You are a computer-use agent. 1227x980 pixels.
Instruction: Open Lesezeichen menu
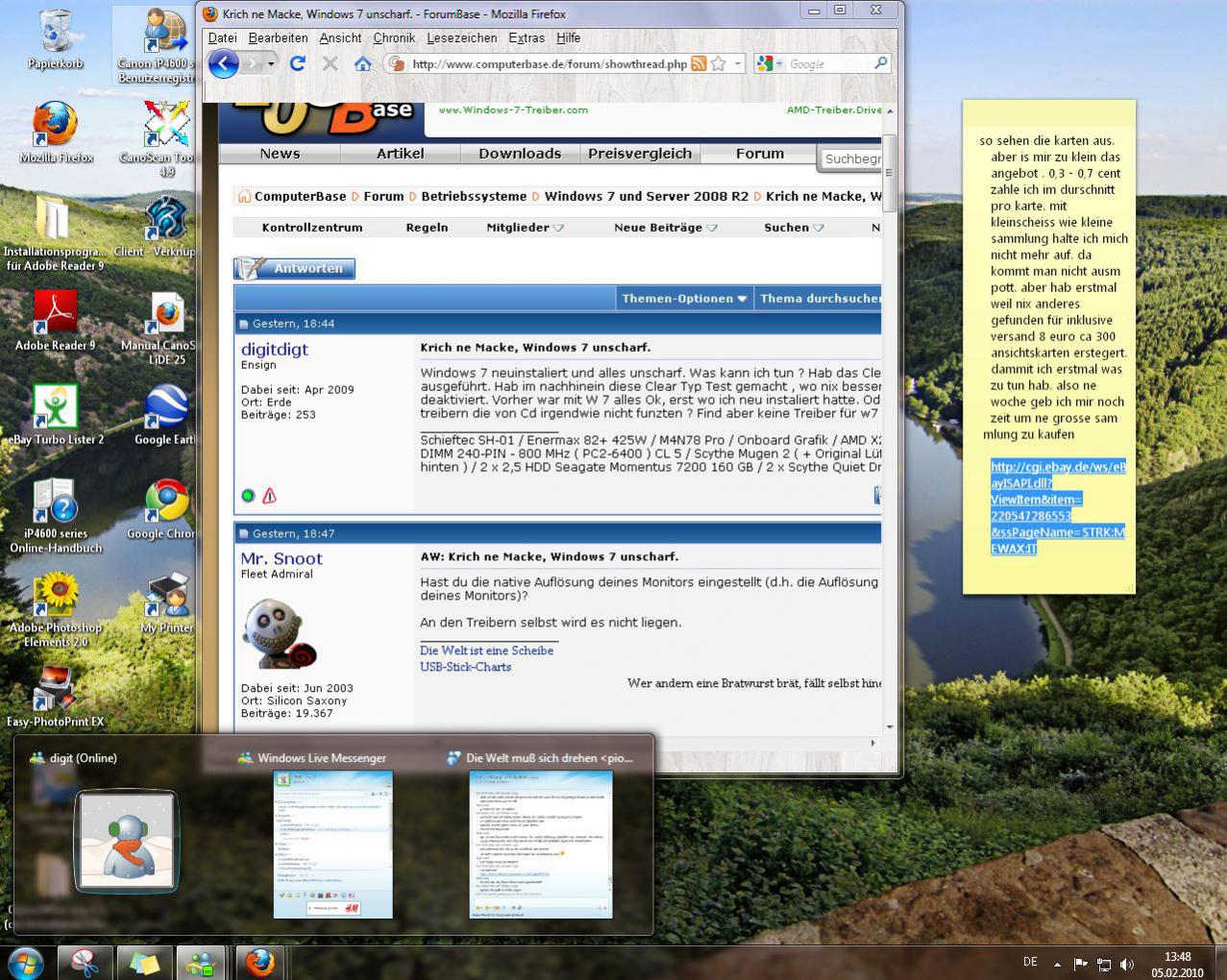[462, 38]
